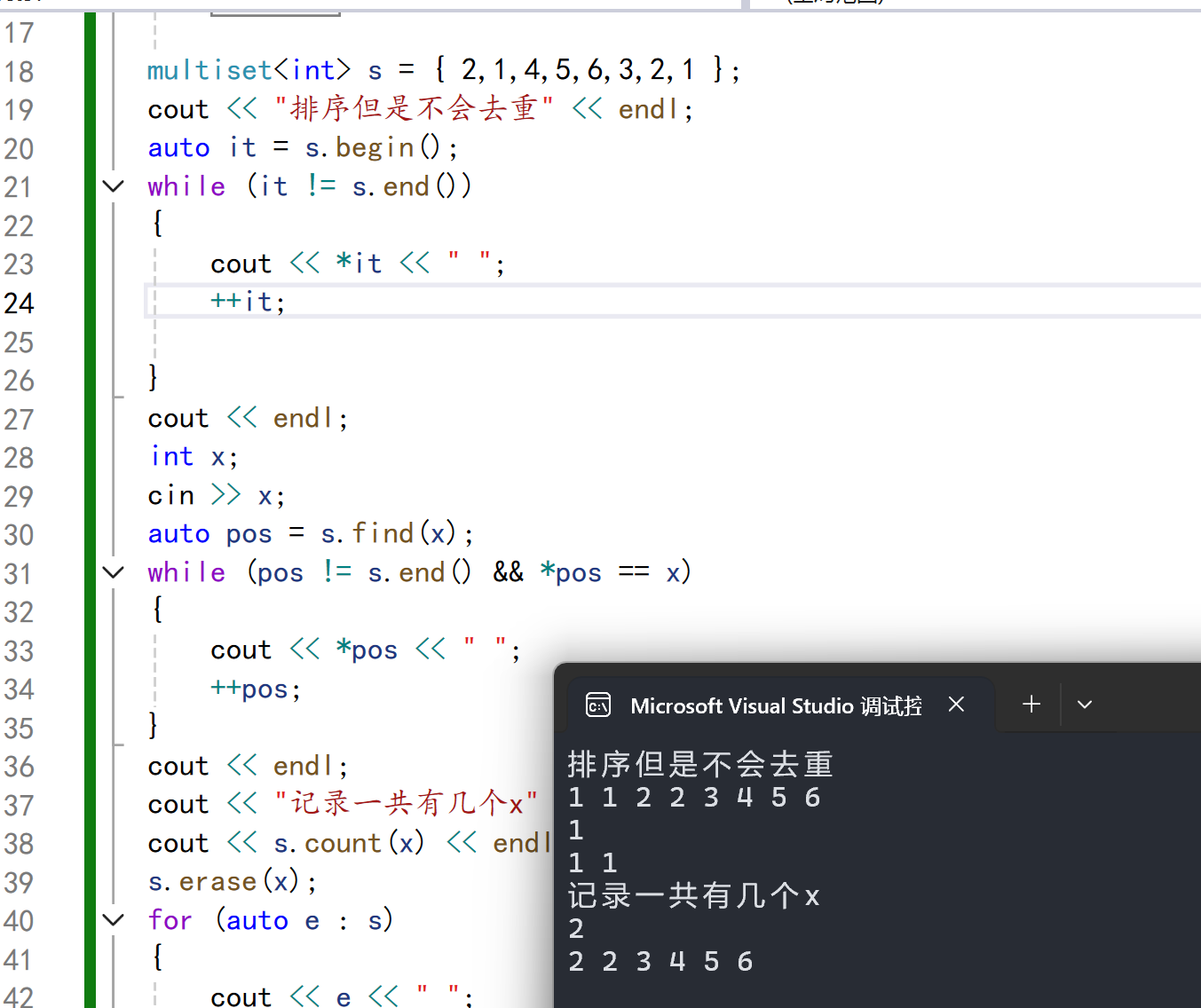Click the green change indicator bar in the margin

pos(90,444)
